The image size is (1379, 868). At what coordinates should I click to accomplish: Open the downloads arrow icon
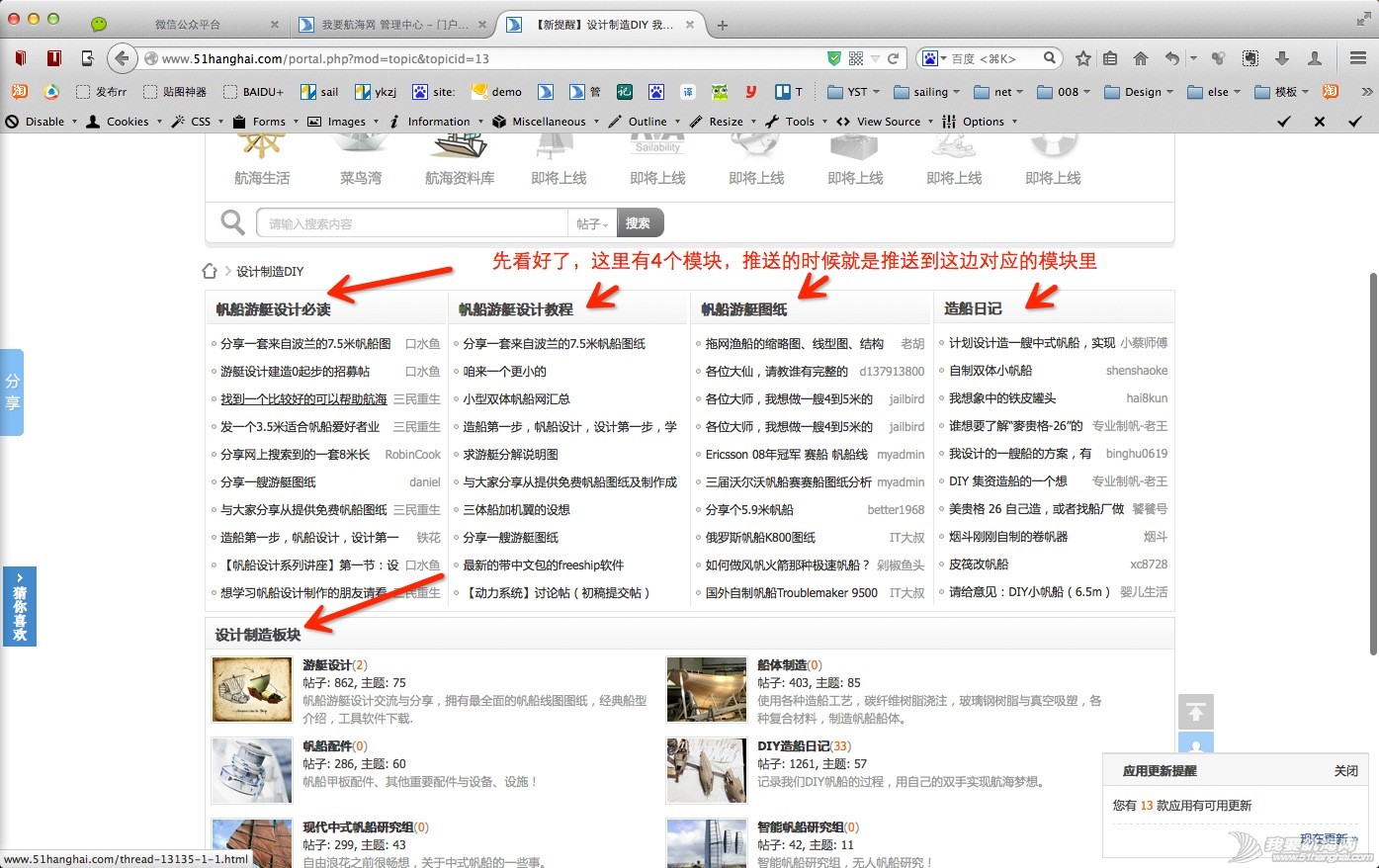tap(1282, 58)
